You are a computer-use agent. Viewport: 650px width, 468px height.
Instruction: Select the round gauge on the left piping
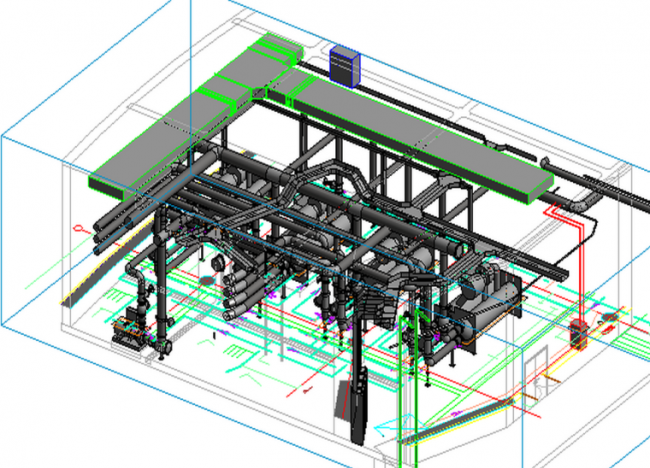213,263
